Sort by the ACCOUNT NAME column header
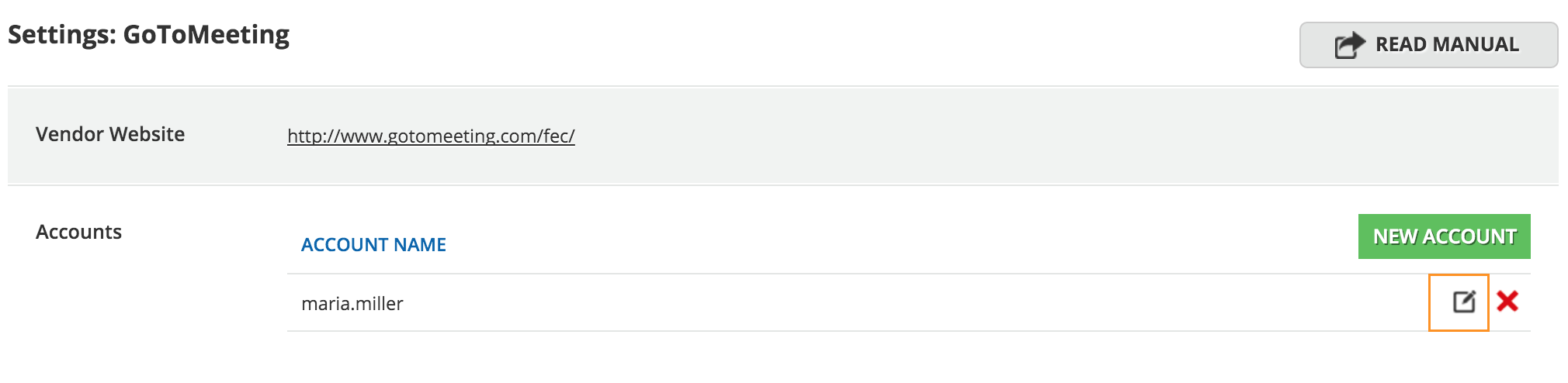This screenshot has width=1568, height=383. tap(373, 245)
